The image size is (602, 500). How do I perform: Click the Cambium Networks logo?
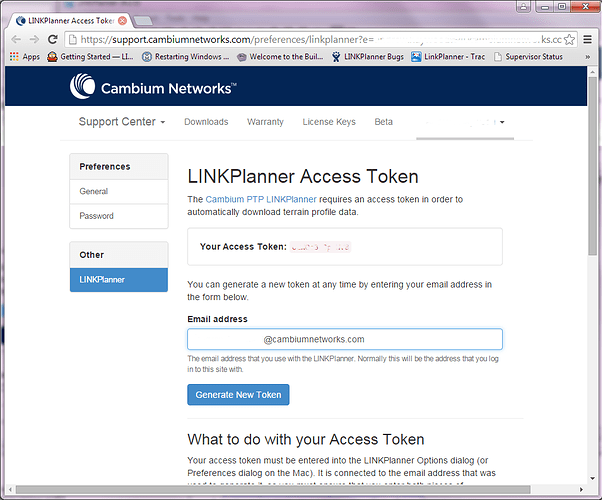(x=153, y=86)
